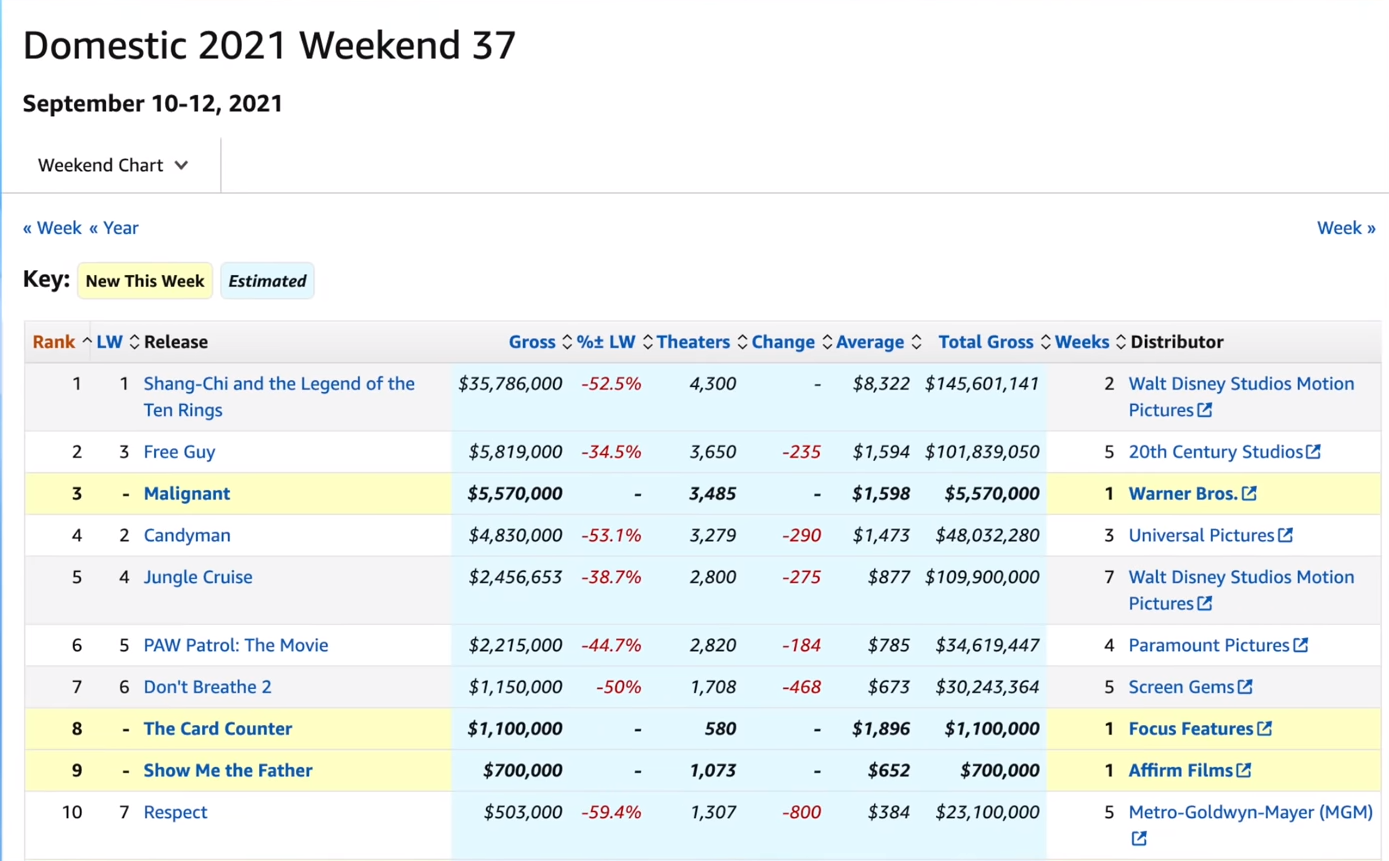This screenshot has width=1389, height=861.
Task: Open Don't Breathe 2 release page
Action: tap(207, 687)
